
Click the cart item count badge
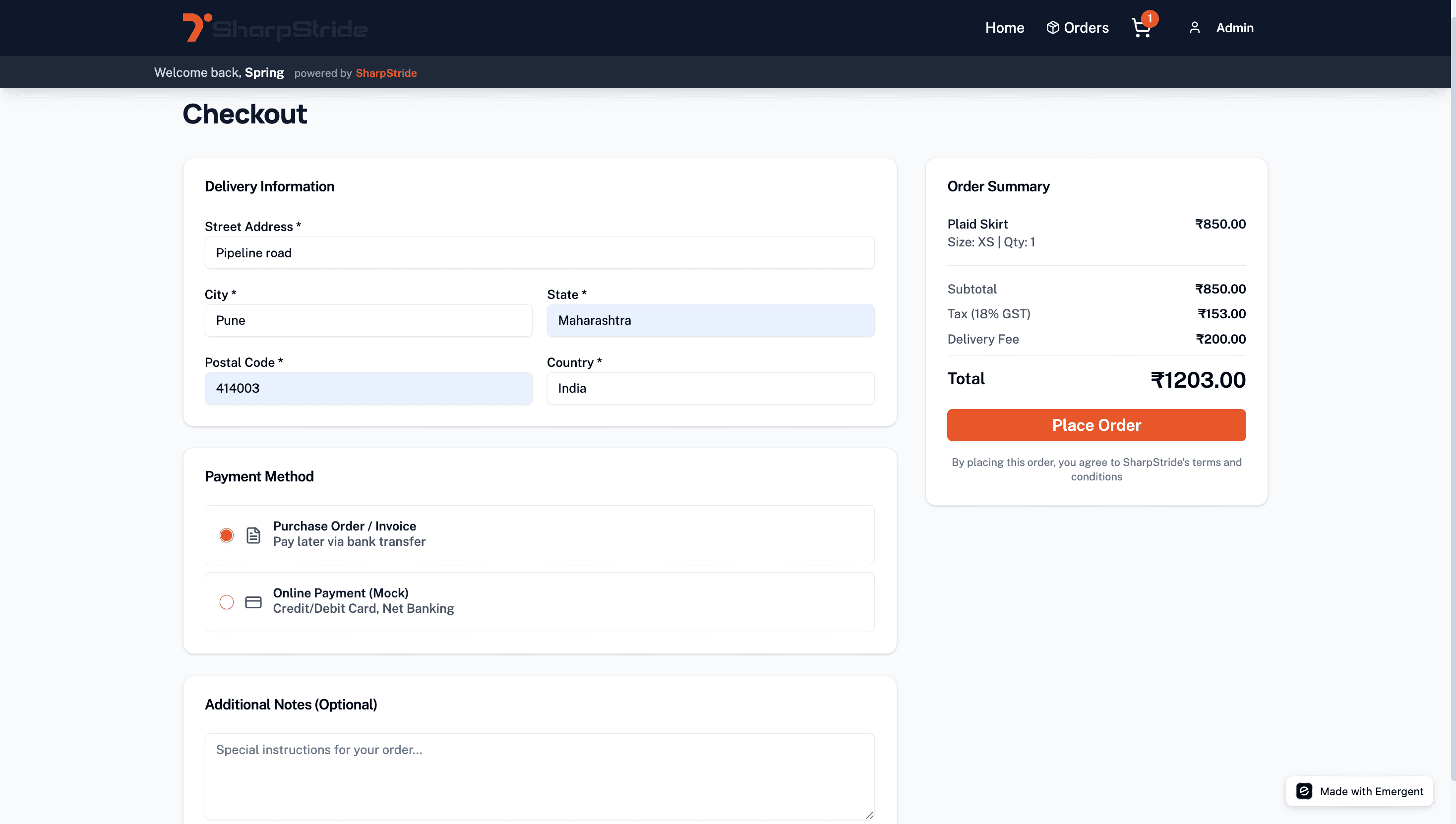[x=1150, y=19]
